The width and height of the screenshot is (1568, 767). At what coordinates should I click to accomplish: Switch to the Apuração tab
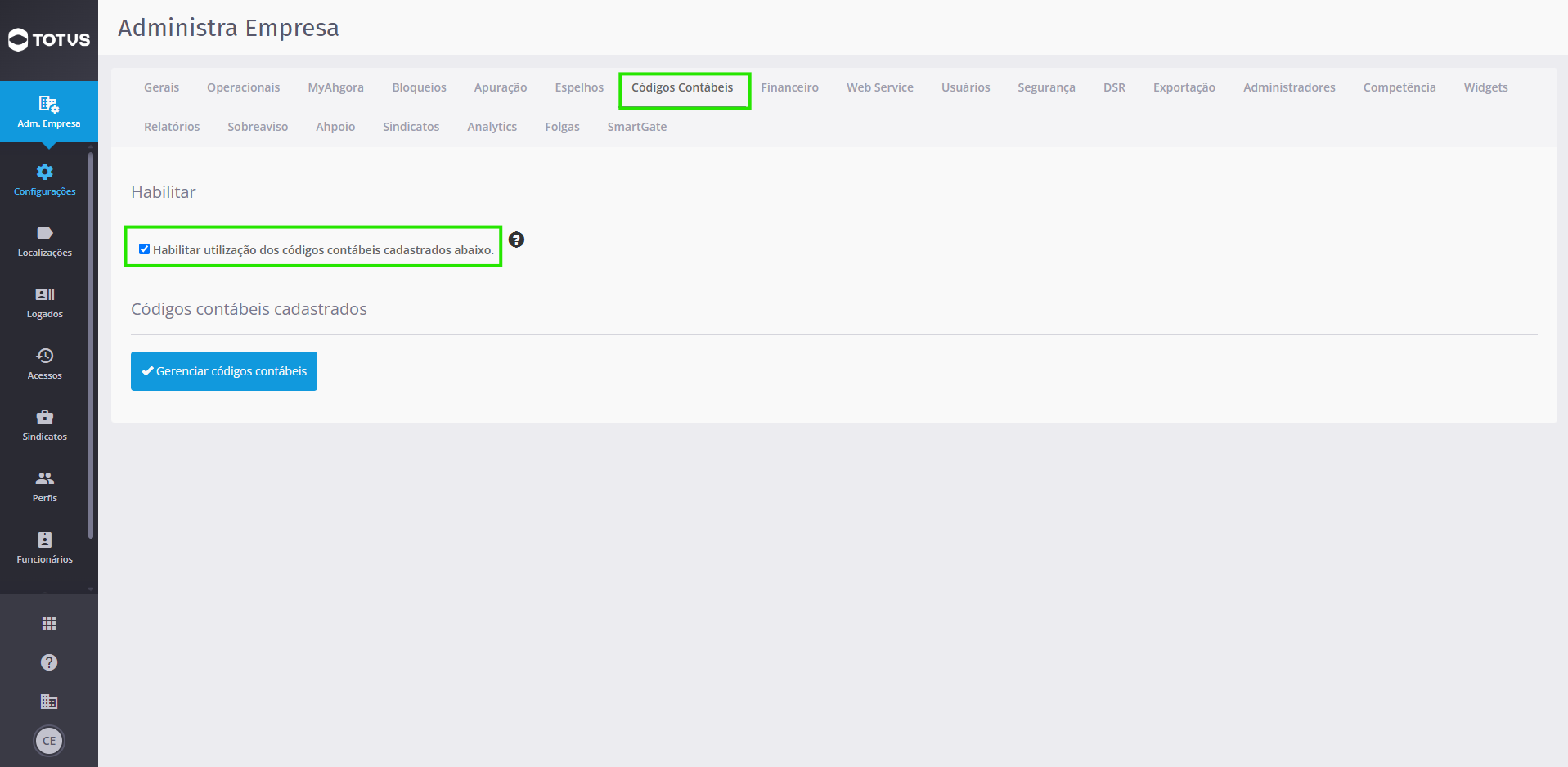point(501,87)
